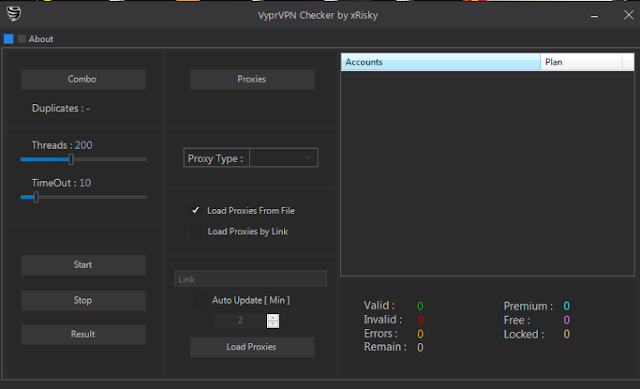The height and width of the screenshot is (389, 640).
Task: Increase the auto update minutes stepper
Action: coord(273,318)
